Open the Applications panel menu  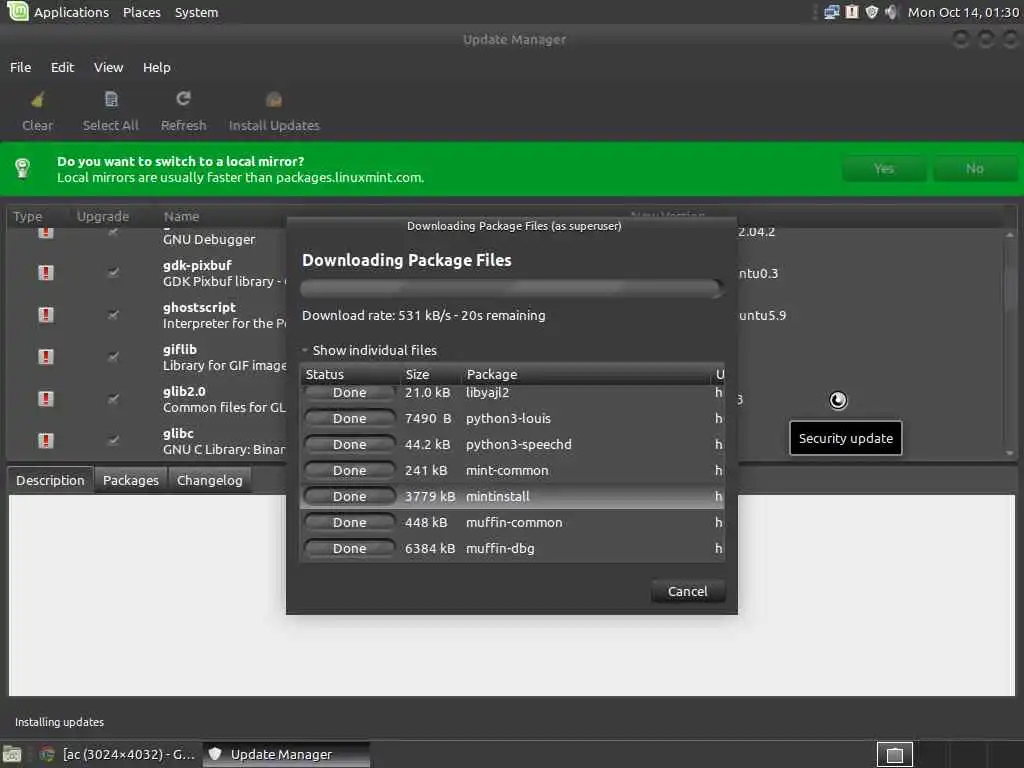click(x=71, y=12)
